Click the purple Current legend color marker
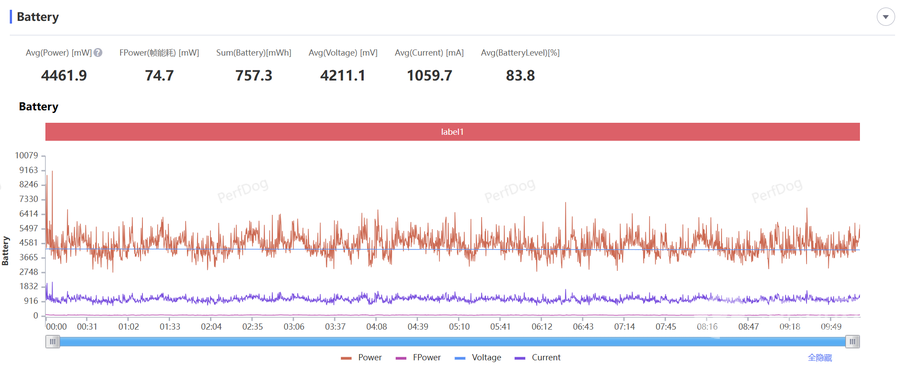The image size is (900, 375). pyautogui.click(x=521, y=358)
